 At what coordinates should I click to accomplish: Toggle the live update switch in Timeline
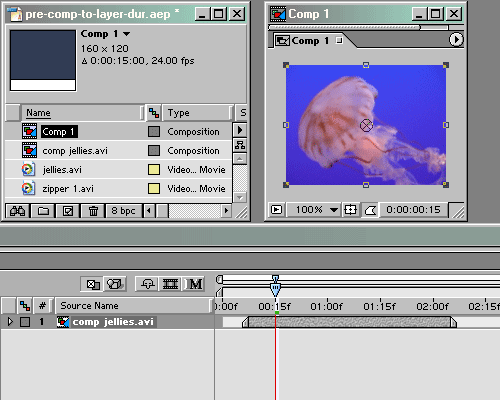(92, 284)
